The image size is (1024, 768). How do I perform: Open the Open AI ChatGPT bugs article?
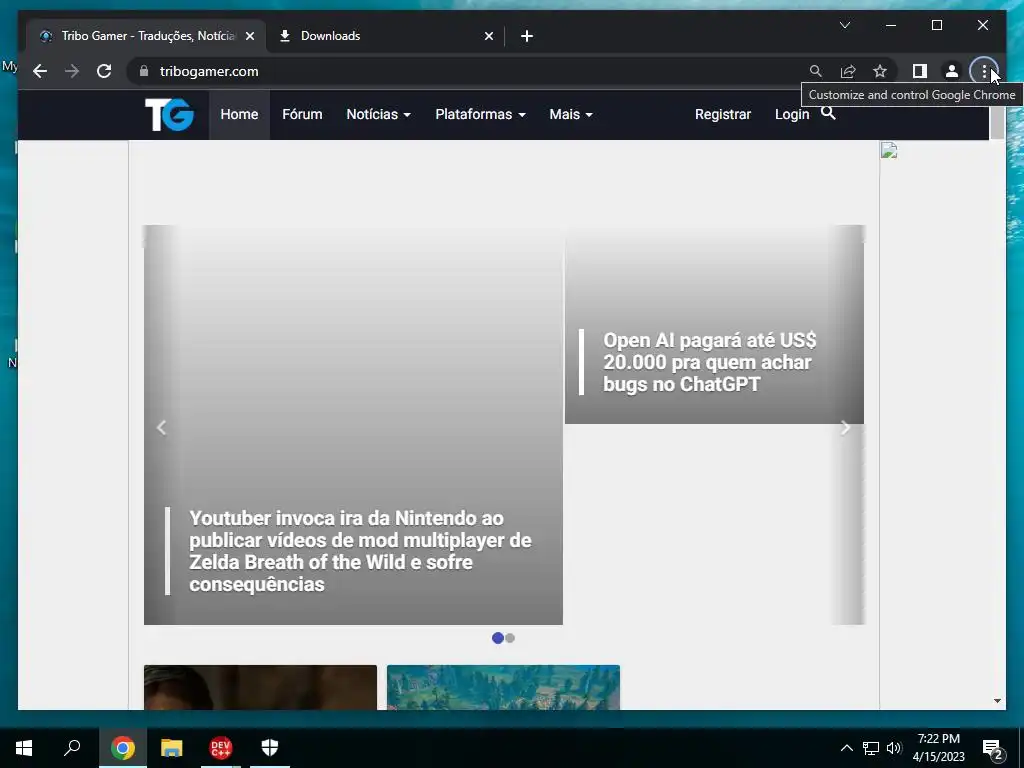709,362
